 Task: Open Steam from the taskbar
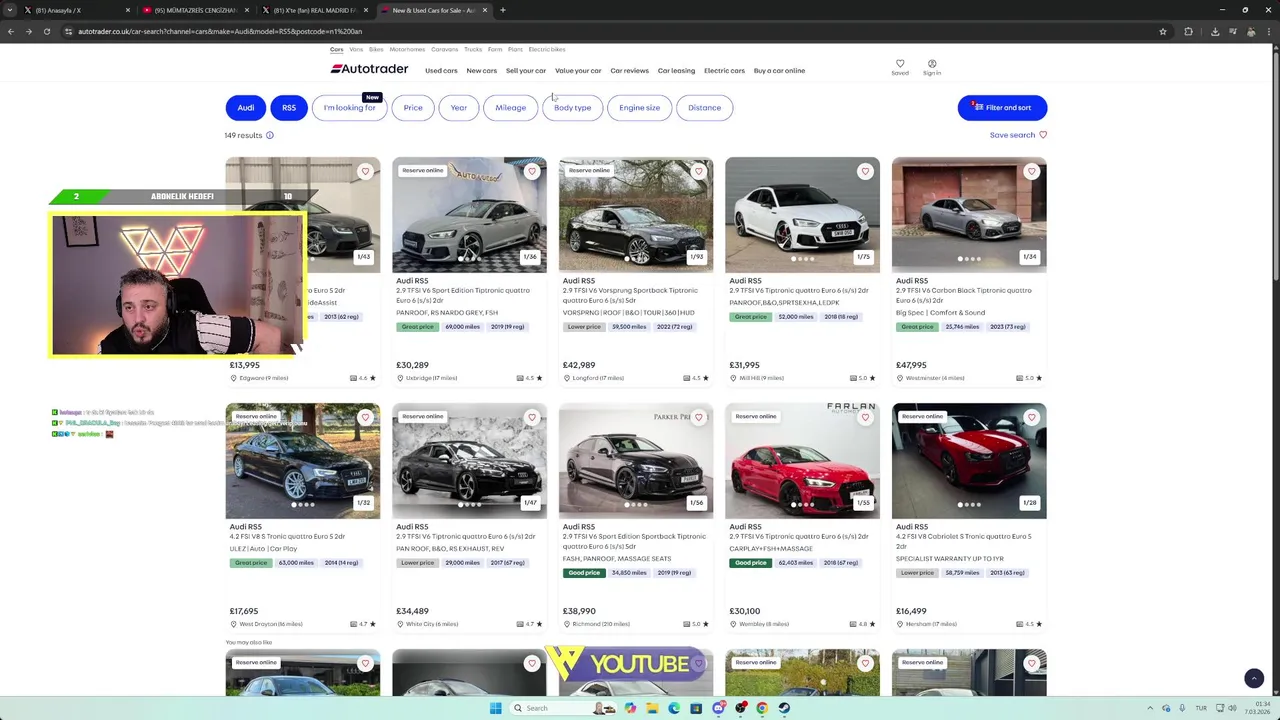click(x=784, y=708)
